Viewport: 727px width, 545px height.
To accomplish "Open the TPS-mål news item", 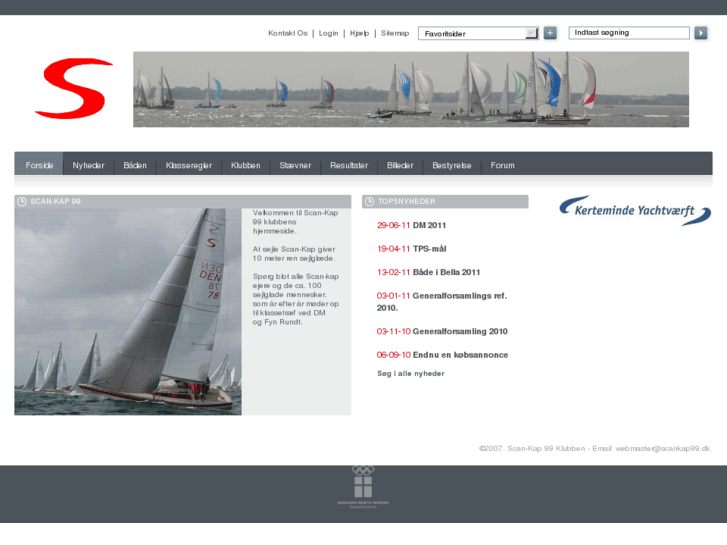I will coord(429,249).
